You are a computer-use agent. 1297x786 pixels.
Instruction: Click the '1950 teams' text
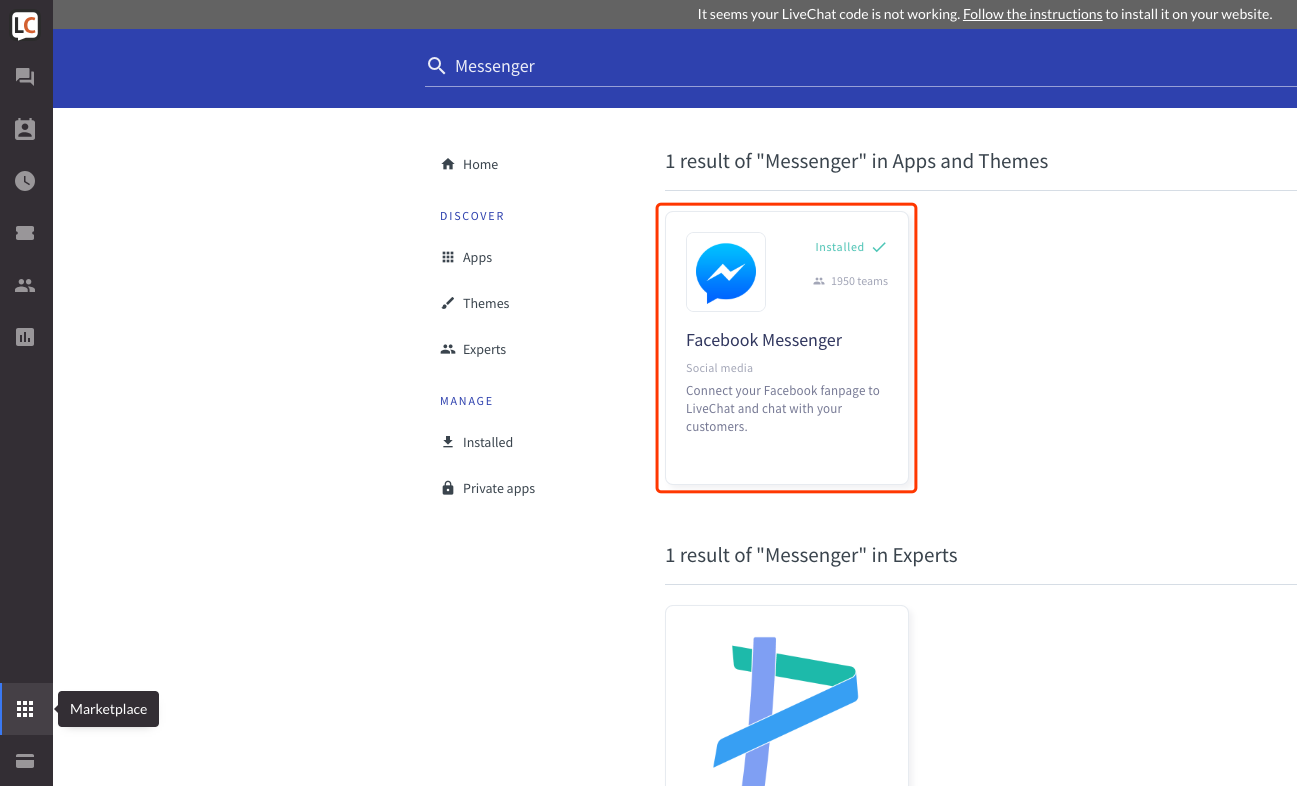[x=859, y=281]
